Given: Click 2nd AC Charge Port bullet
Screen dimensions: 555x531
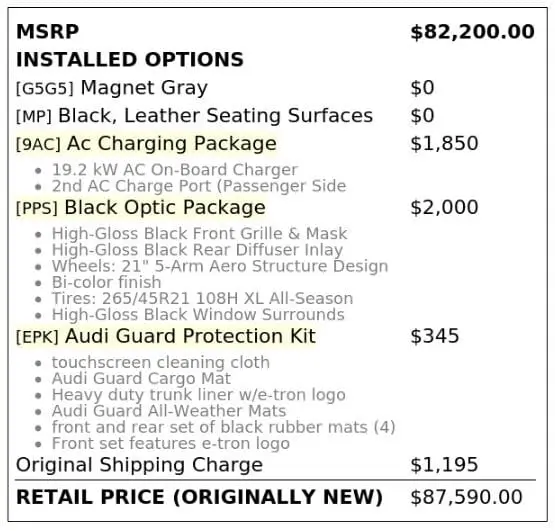Looking at the screenshot, I should pos(199,186).
